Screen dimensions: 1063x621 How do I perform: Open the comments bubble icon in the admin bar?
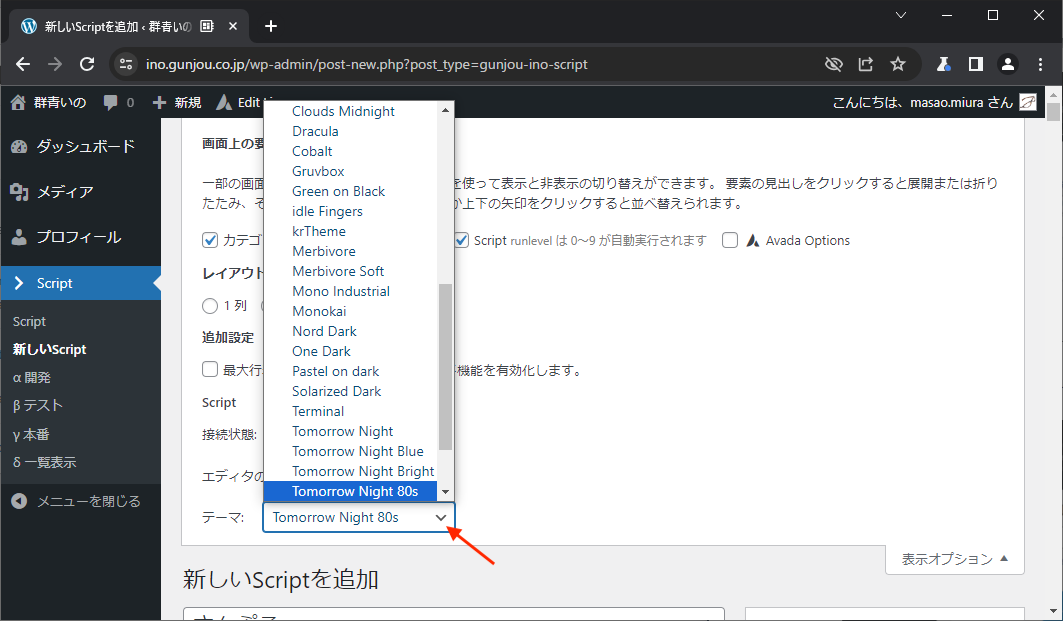coord(111,102)
